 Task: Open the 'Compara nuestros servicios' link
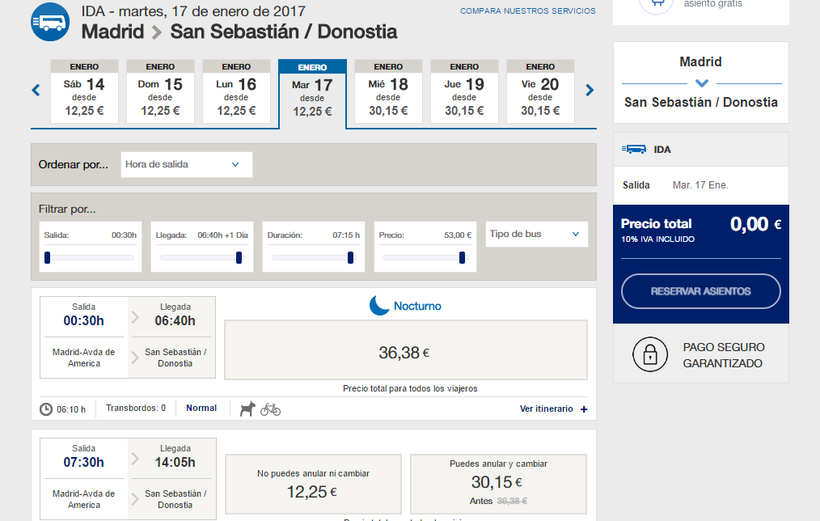tap(527, 11)
